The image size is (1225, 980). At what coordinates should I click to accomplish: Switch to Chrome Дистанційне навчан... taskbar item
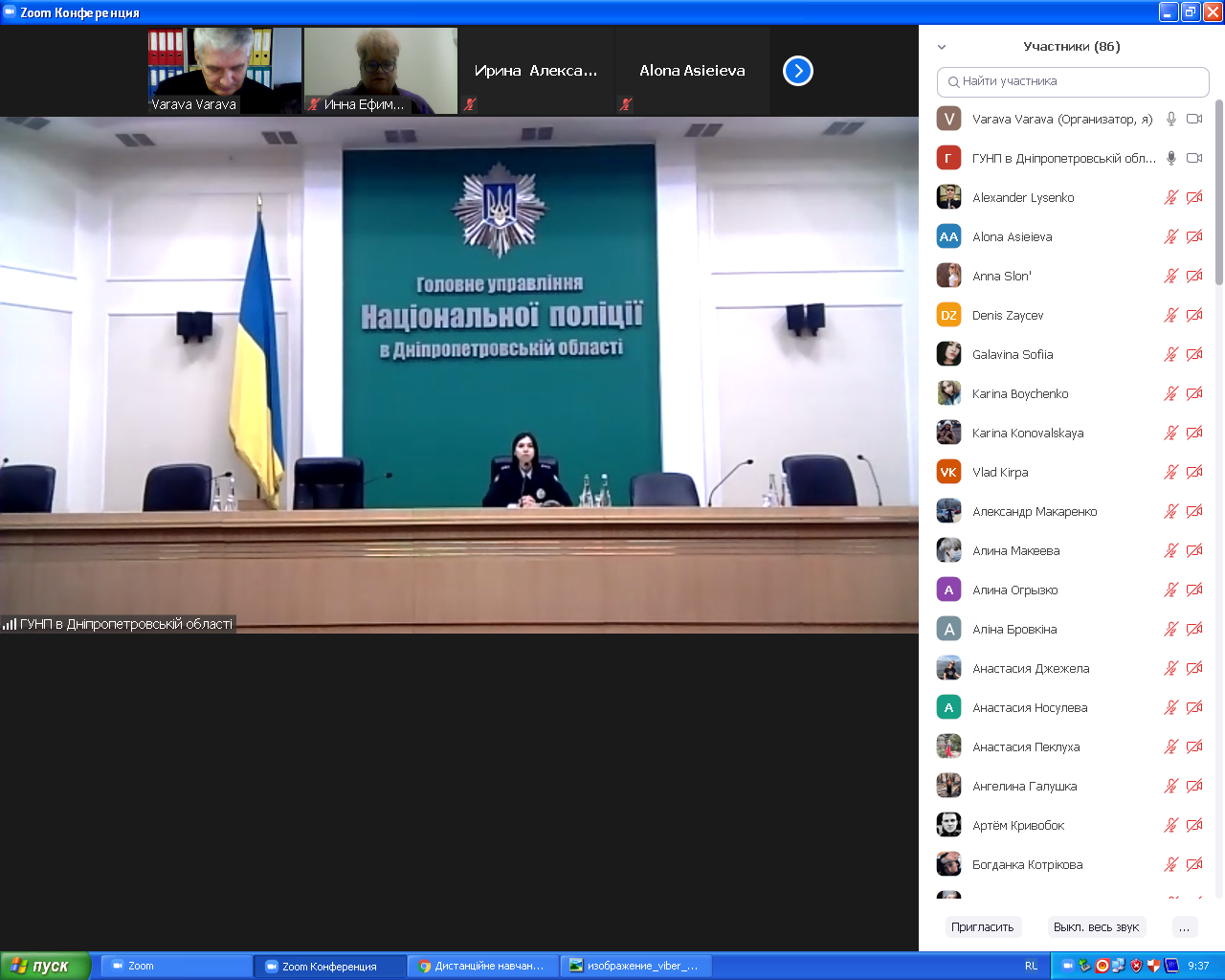(482, 966)
